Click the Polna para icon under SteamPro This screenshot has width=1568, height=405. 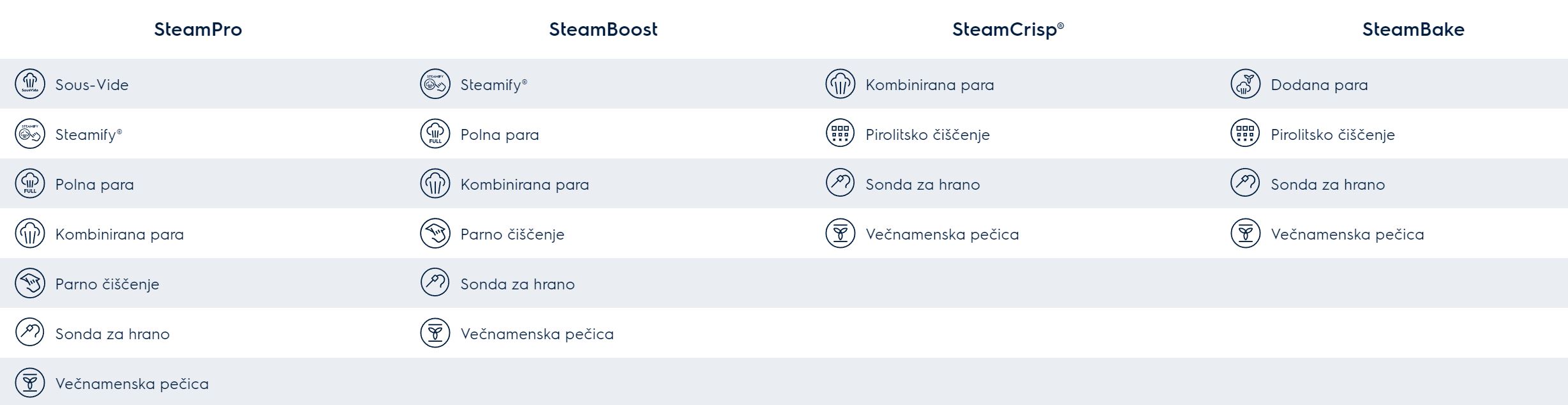[x=30, y=184]
